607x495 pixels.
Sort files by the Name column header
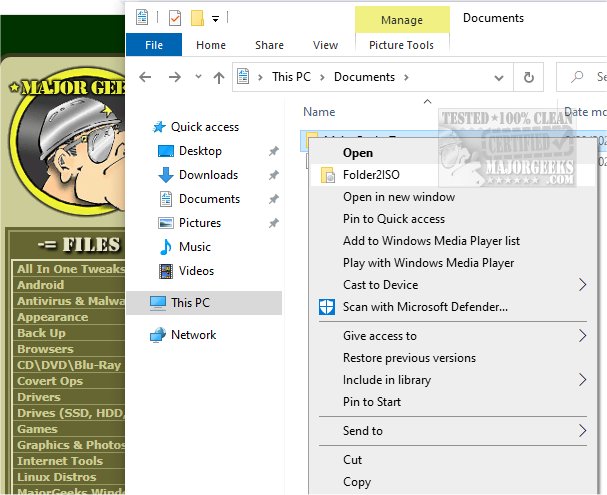click(319, 112)
